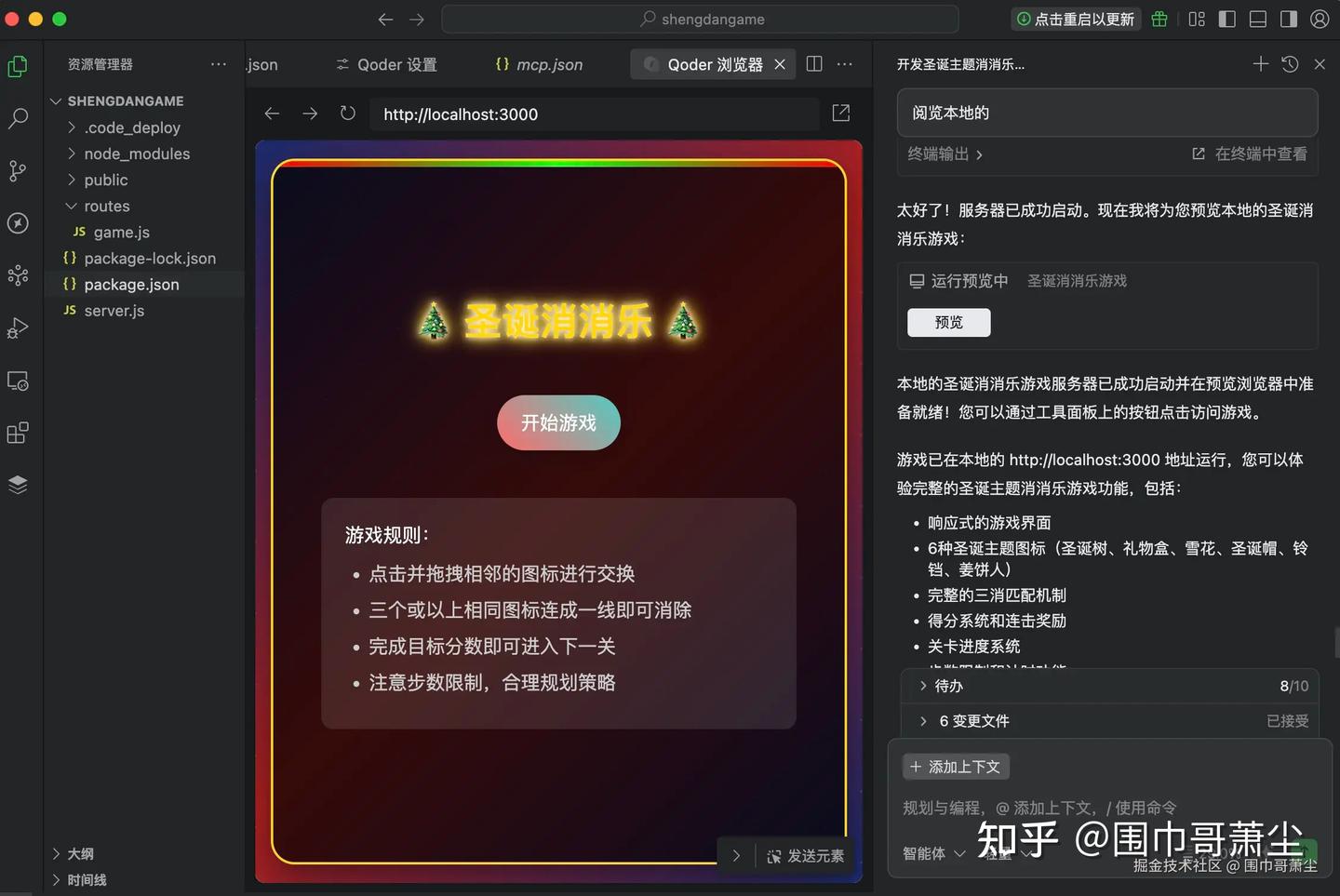This screenshot has width=1340, height=896.
Task: Open chat history in the Qoder panel
Action: tap(1290, 64)
